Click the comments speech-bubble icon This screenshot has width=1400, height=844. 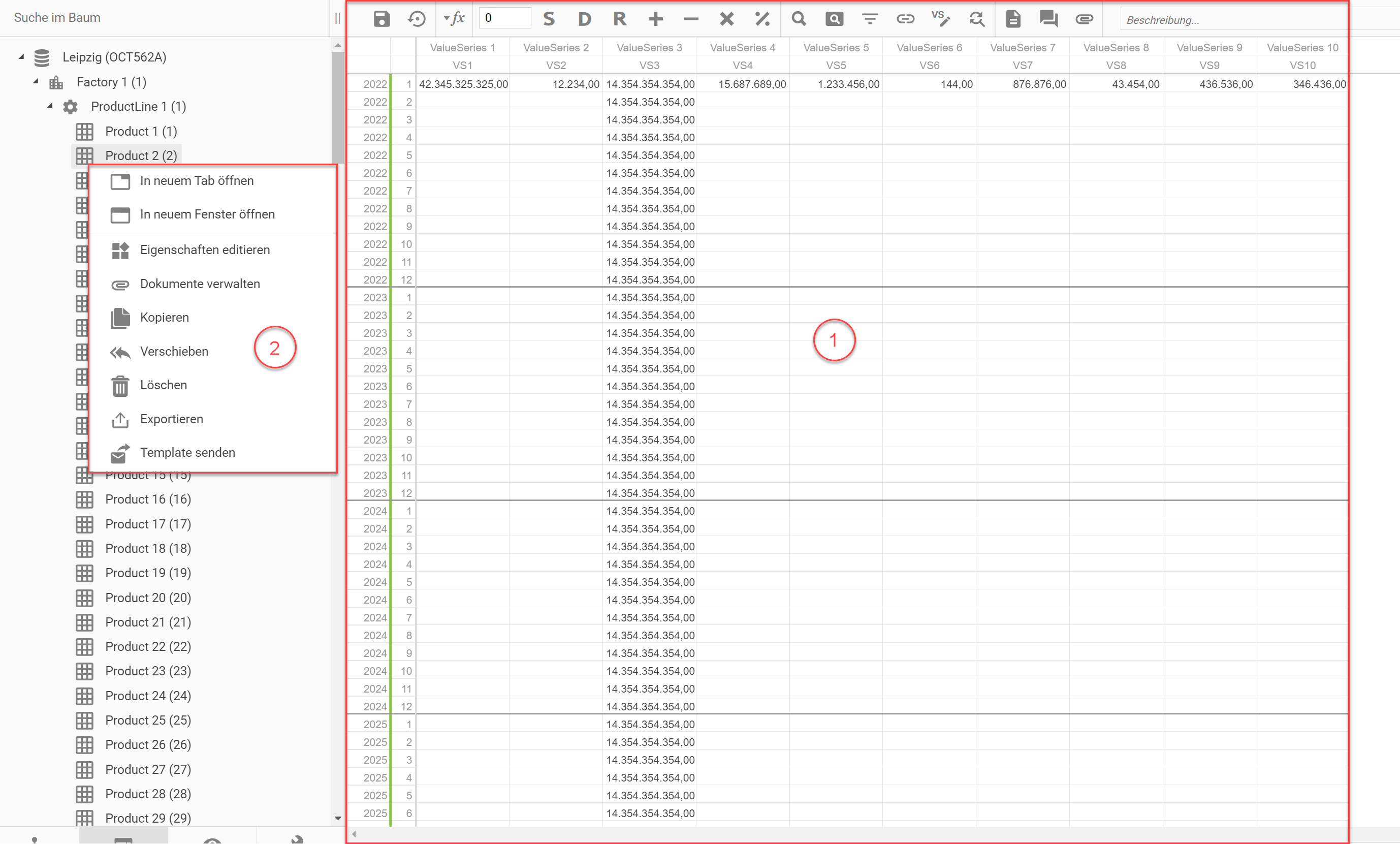click(x=1048, y=19)
